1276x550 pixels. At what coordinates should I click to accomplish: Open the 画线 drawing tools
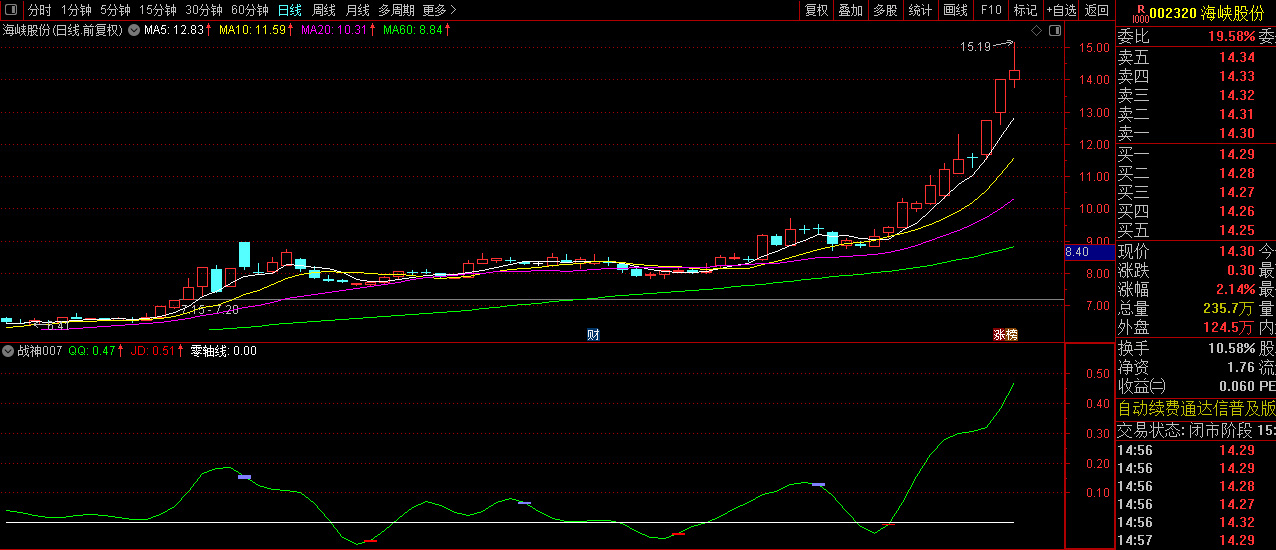pyautogui.click(x=955, y=10)
